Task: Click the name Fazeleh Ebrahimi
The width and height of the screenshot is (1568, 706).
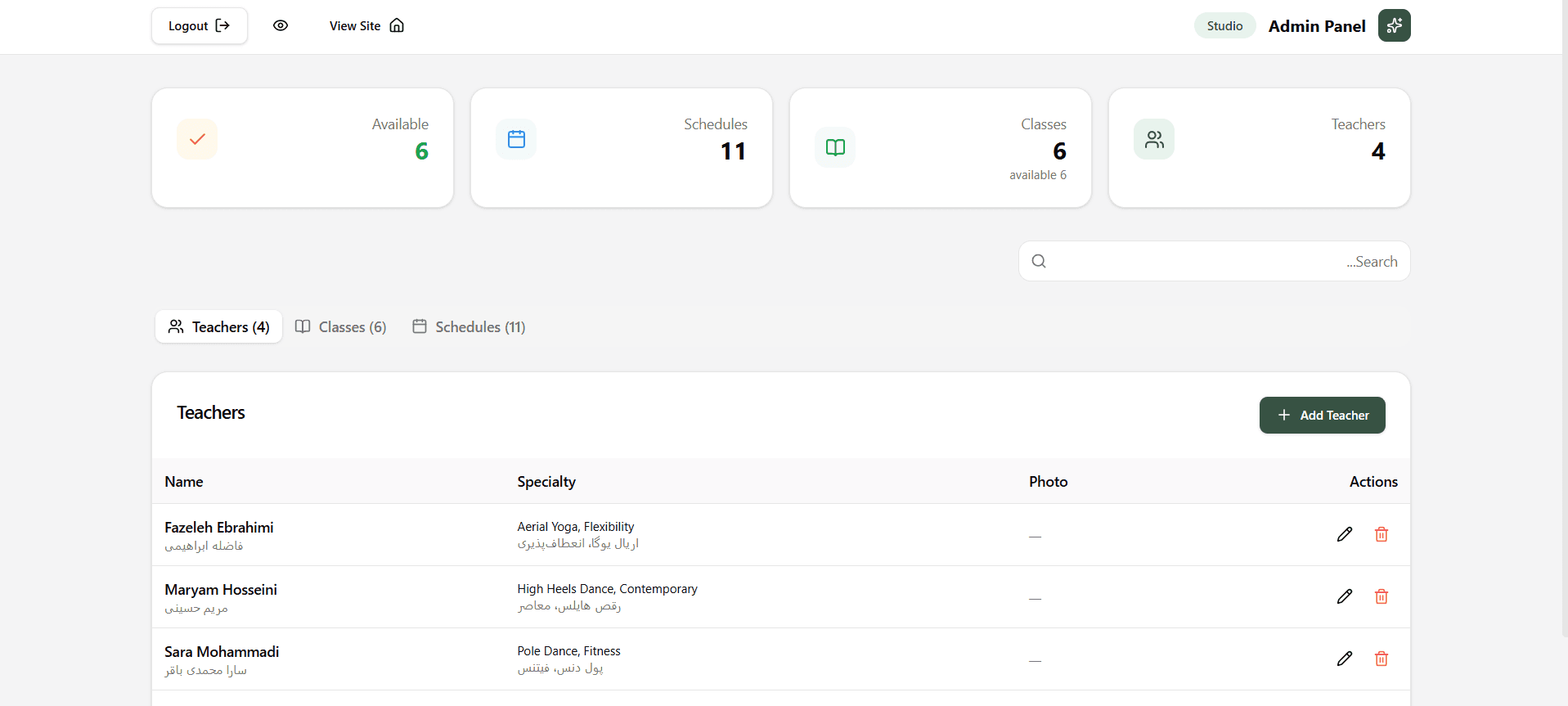Action: (219, 528)
